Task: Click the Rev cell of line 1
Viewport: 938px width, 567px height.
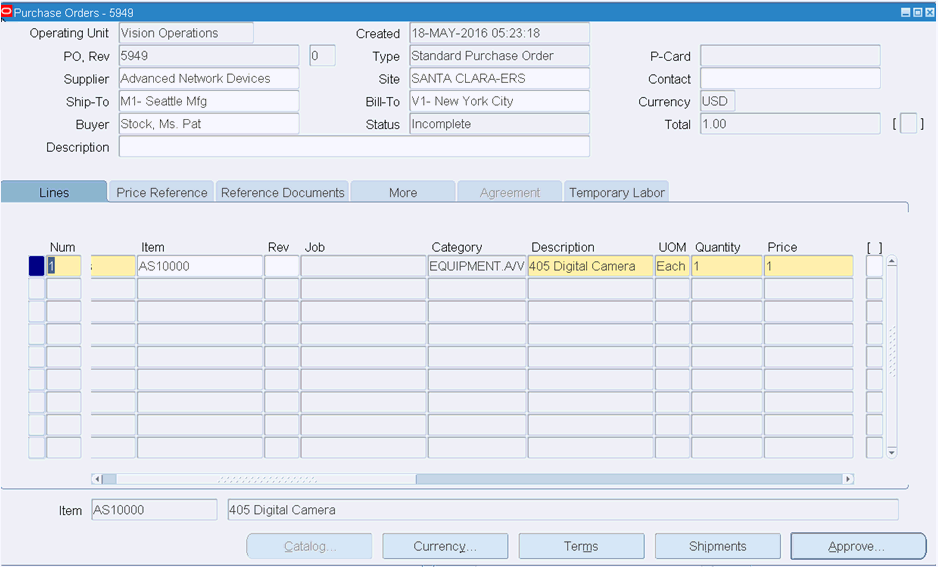Action: pyautogui.click(x=282, y=266)
